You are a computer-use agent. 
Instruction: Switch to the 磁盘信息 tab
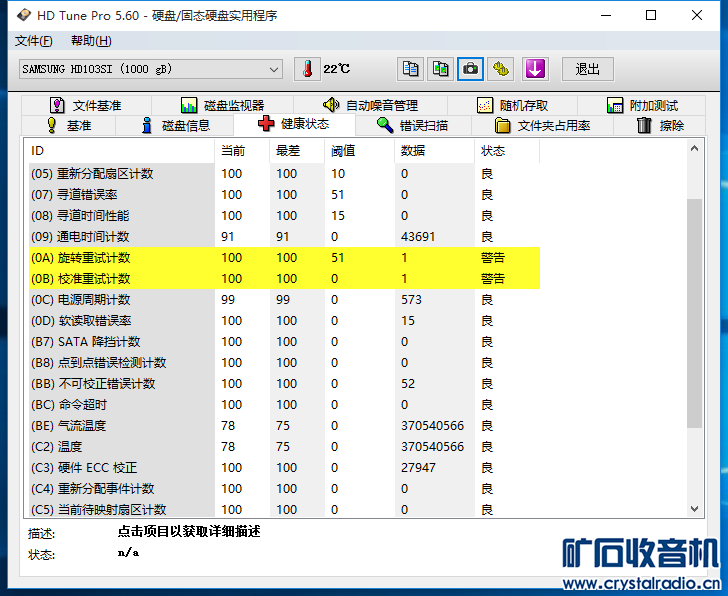pos(175,125)
